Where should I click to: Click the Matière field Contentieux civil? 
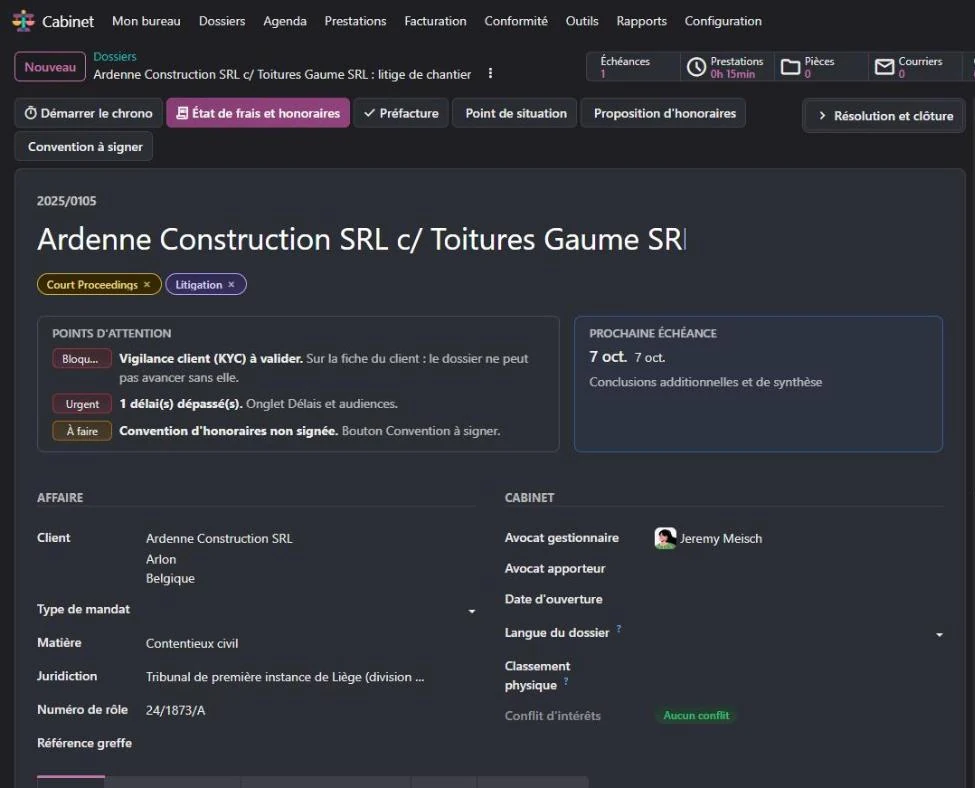click(192, 644)
